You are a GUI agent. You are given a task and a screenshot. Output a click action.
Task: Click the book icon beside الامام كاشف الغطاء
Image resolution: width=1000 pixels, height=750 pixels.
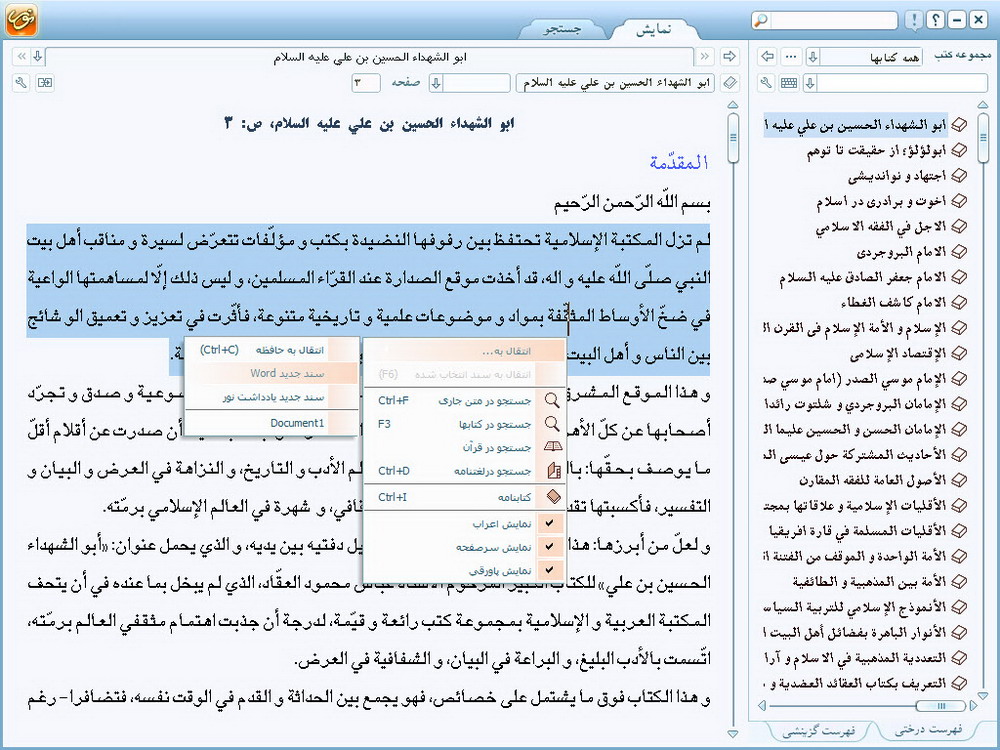click(x=958, y=302)
